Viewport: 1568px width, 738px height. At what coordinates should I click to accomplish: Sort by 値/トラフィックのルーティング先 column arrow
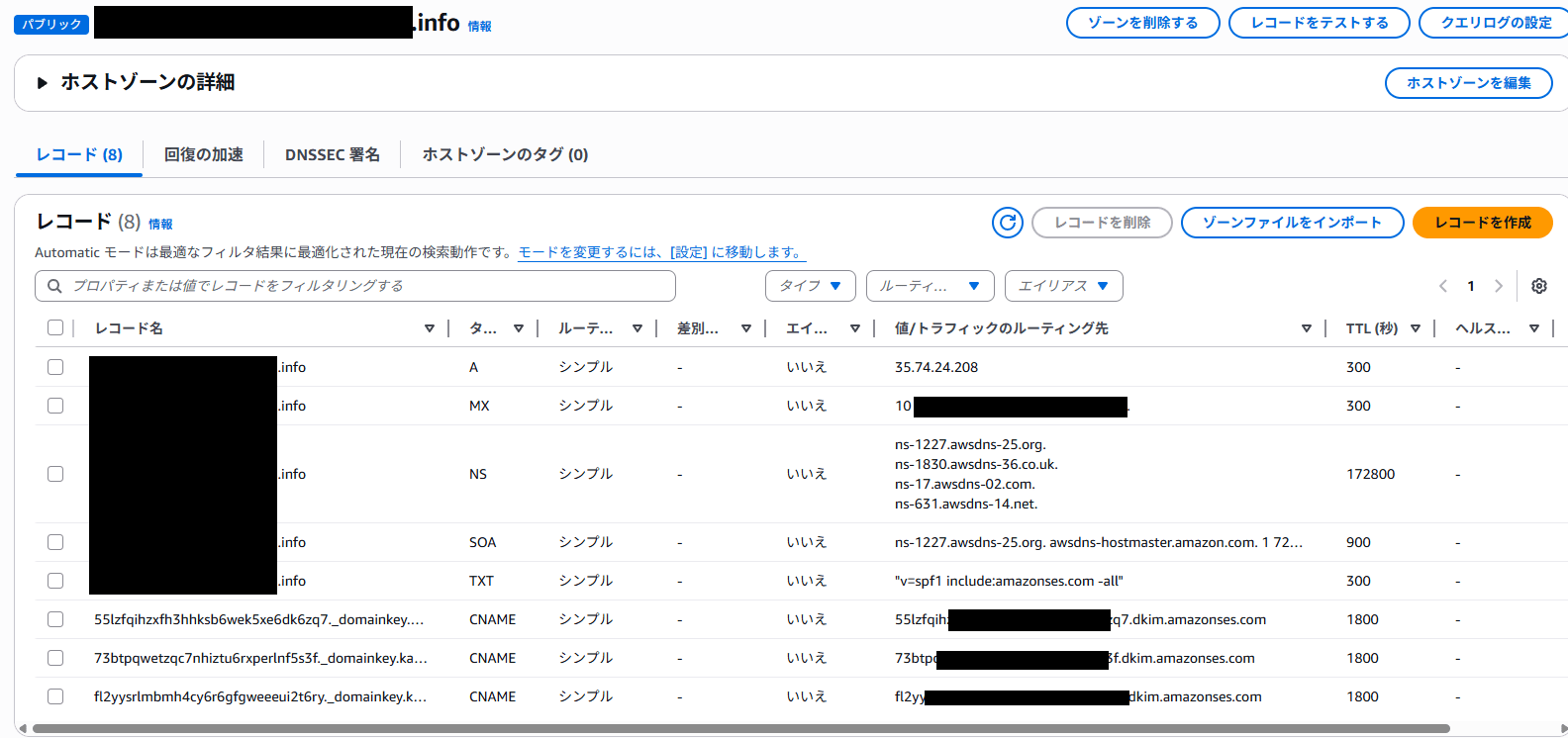click(x=1307, y=328)
